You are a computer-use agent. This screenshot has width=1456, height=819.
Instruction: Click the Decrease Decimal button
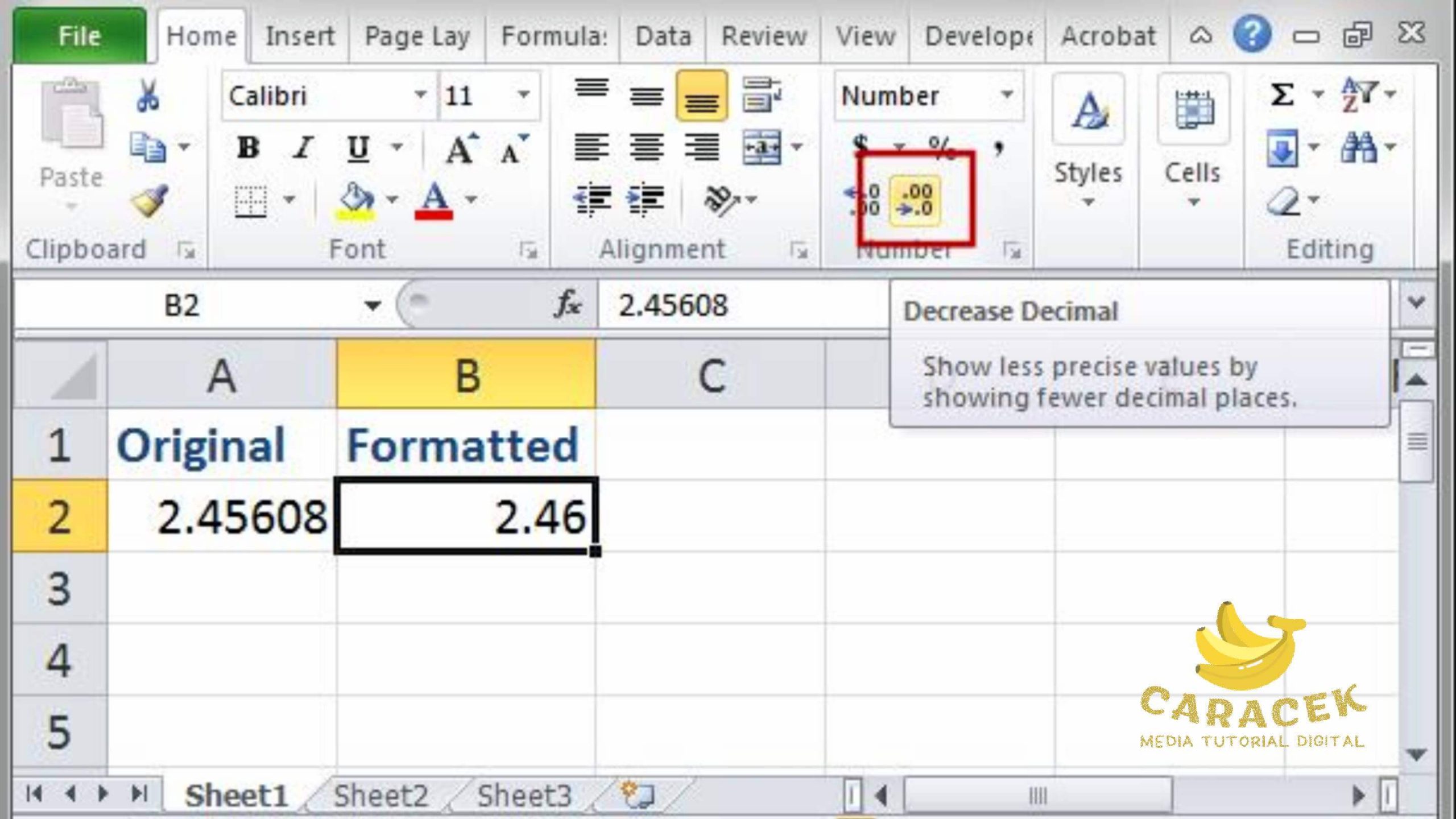(x=915, y=201)
